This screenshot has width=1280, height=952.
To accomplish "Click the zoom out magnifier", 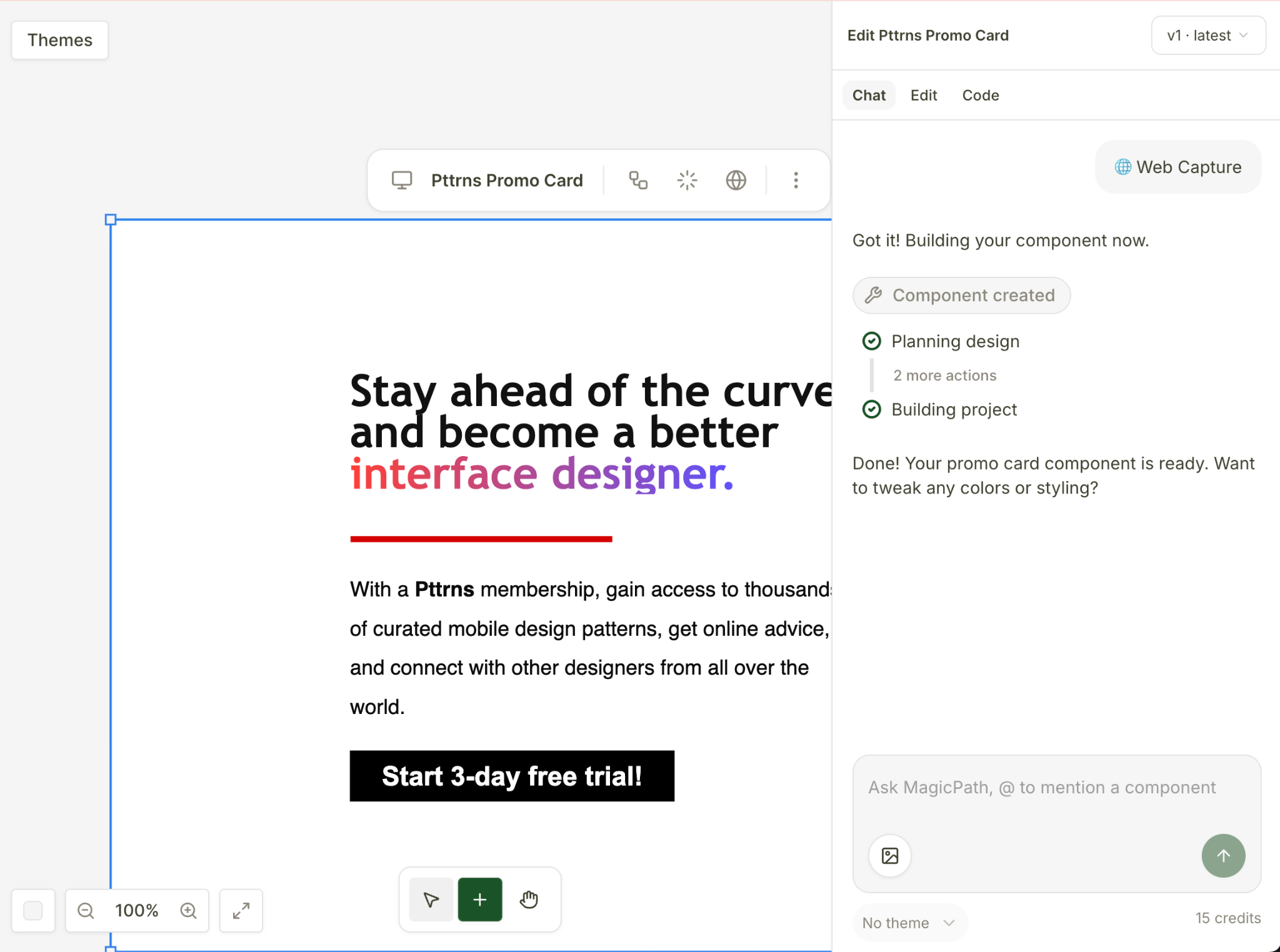I will point(86,911).
